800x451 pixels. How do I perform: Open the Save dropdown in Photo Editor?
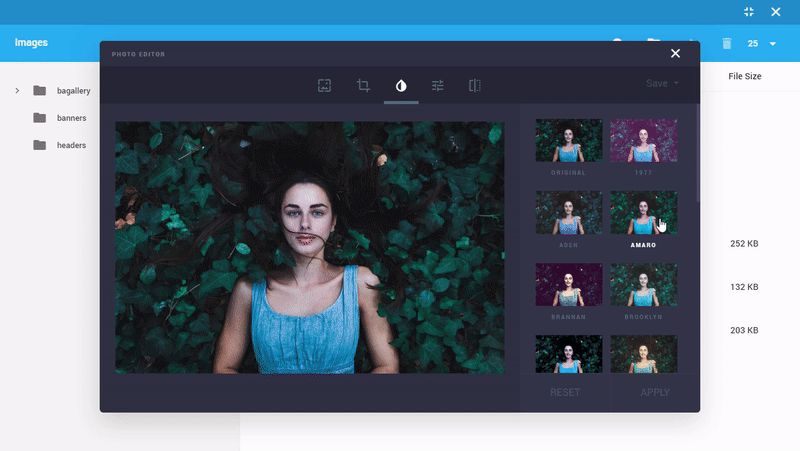click(x=662, y=83)
